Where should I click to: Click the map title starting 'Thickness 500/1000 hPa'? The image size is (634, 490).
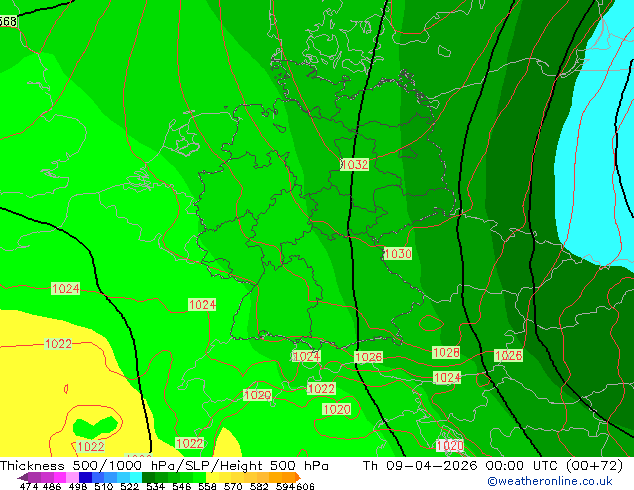(x=164, y=466)
